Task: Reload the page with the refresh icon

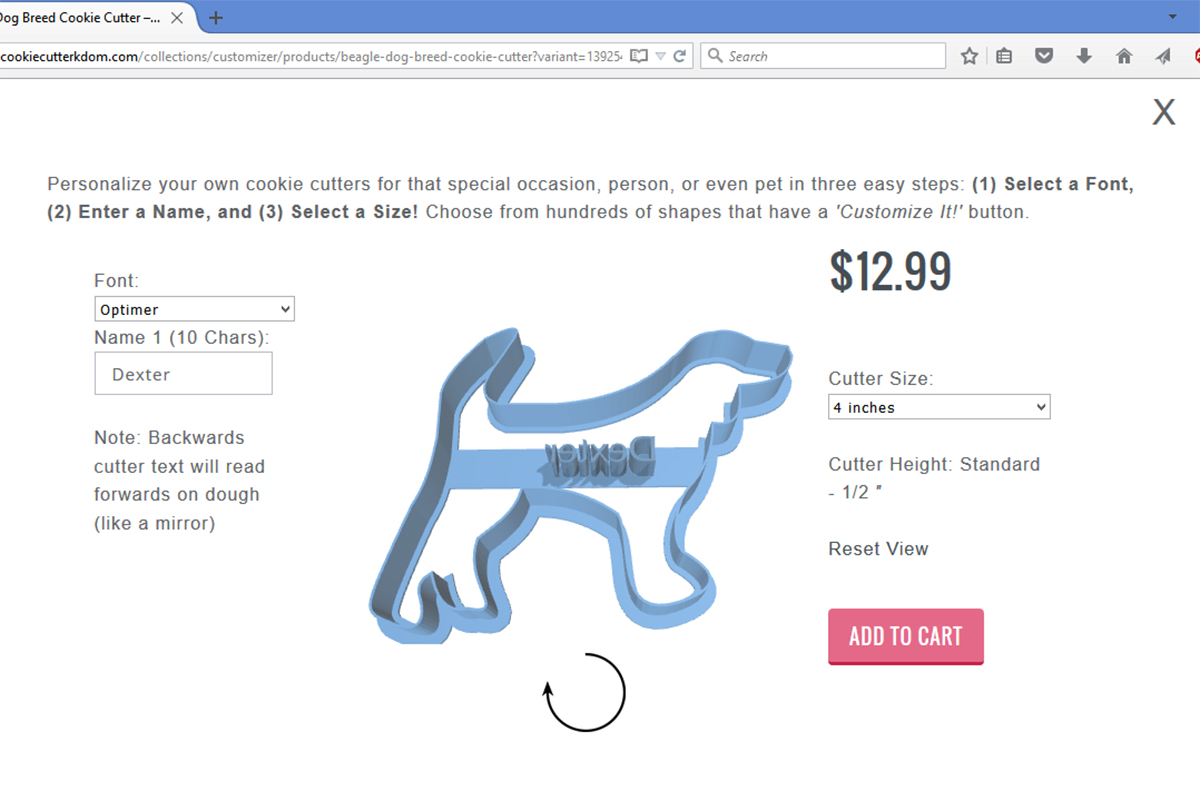Action: tap(680, 56)
